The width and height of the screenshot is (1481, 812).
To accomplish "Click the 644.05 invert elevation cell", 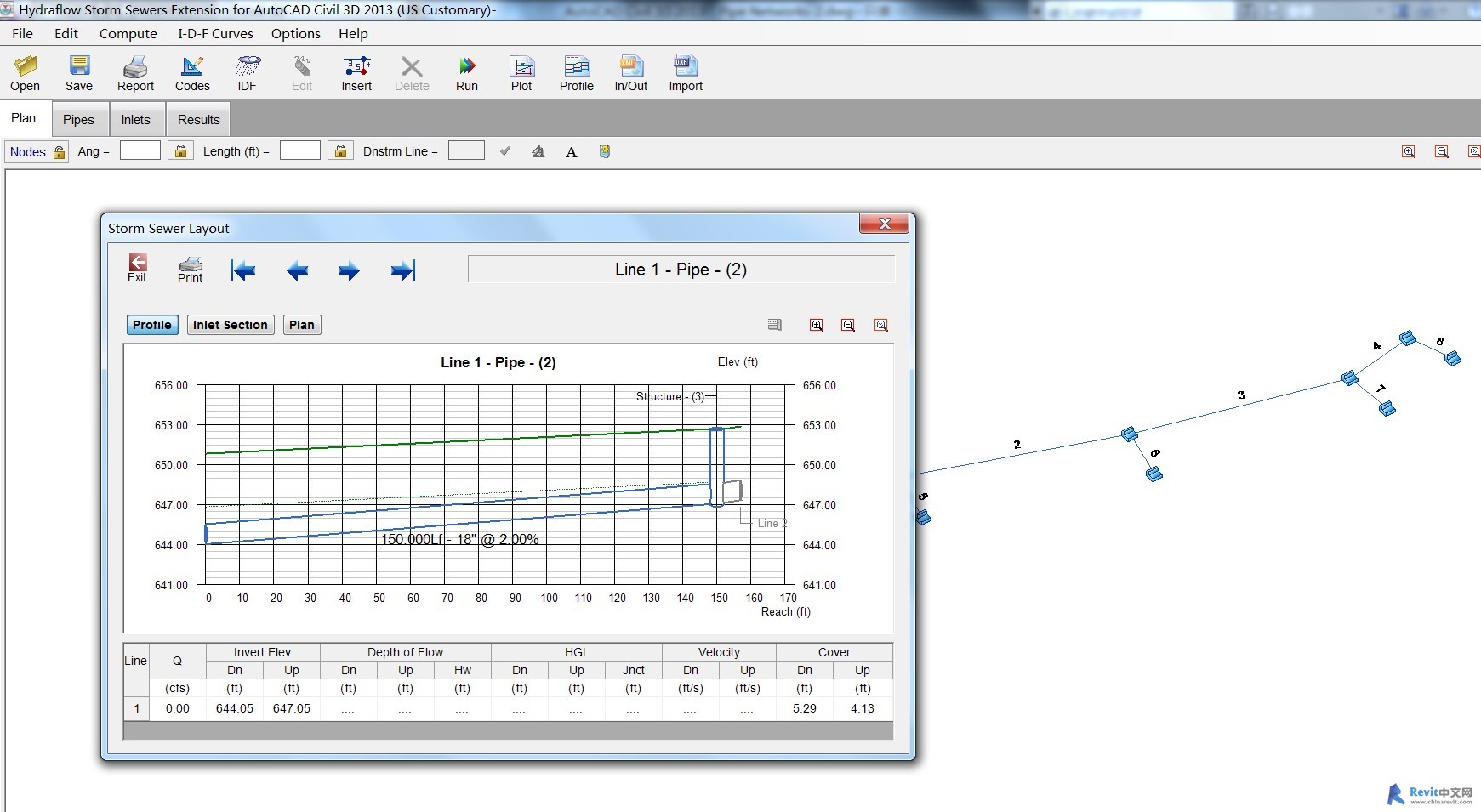I will coord(235,708).
